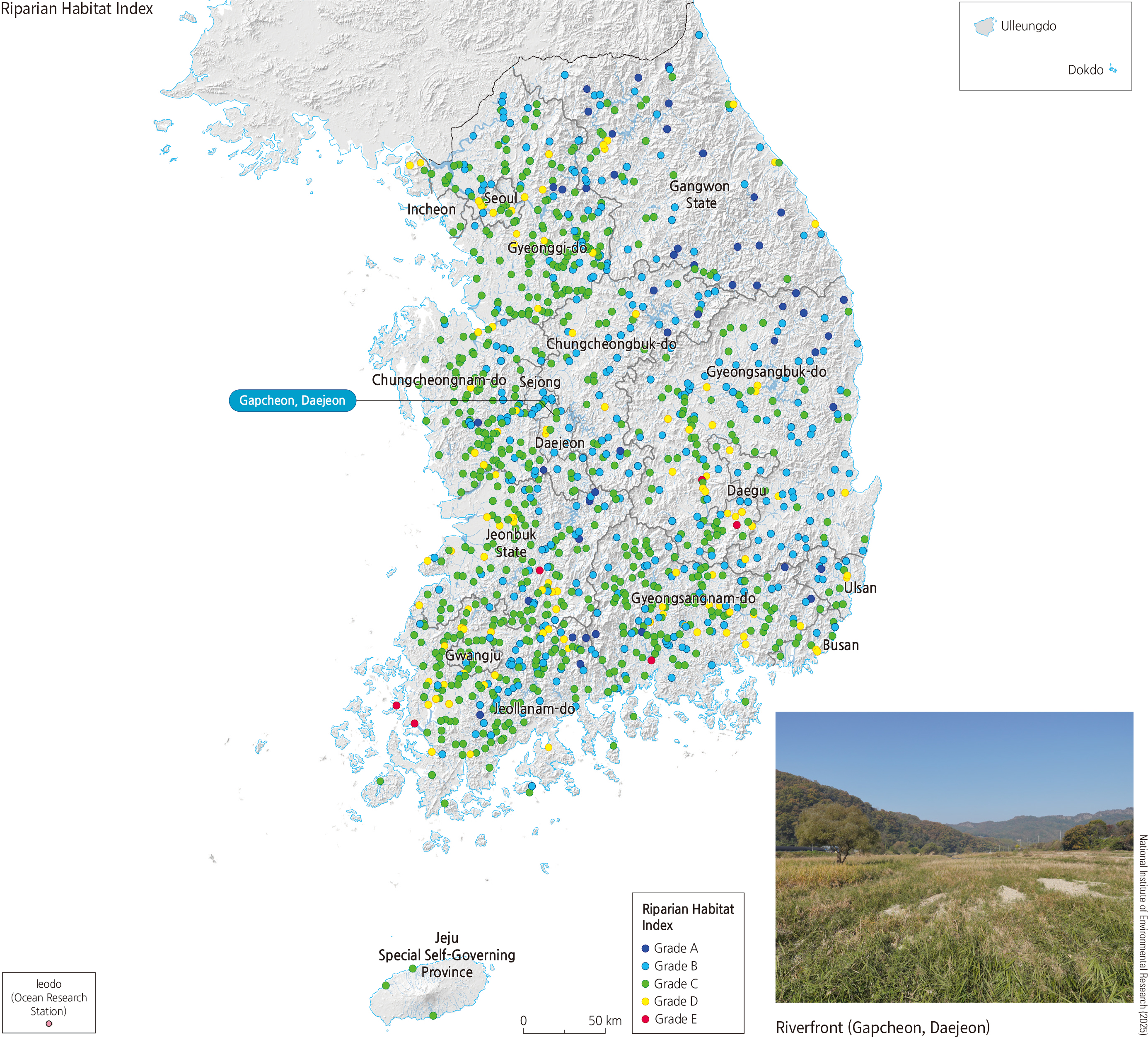Click the Jeju Special Self-Governing Province label
The image size is (1148, 1037).
(447, 955)
